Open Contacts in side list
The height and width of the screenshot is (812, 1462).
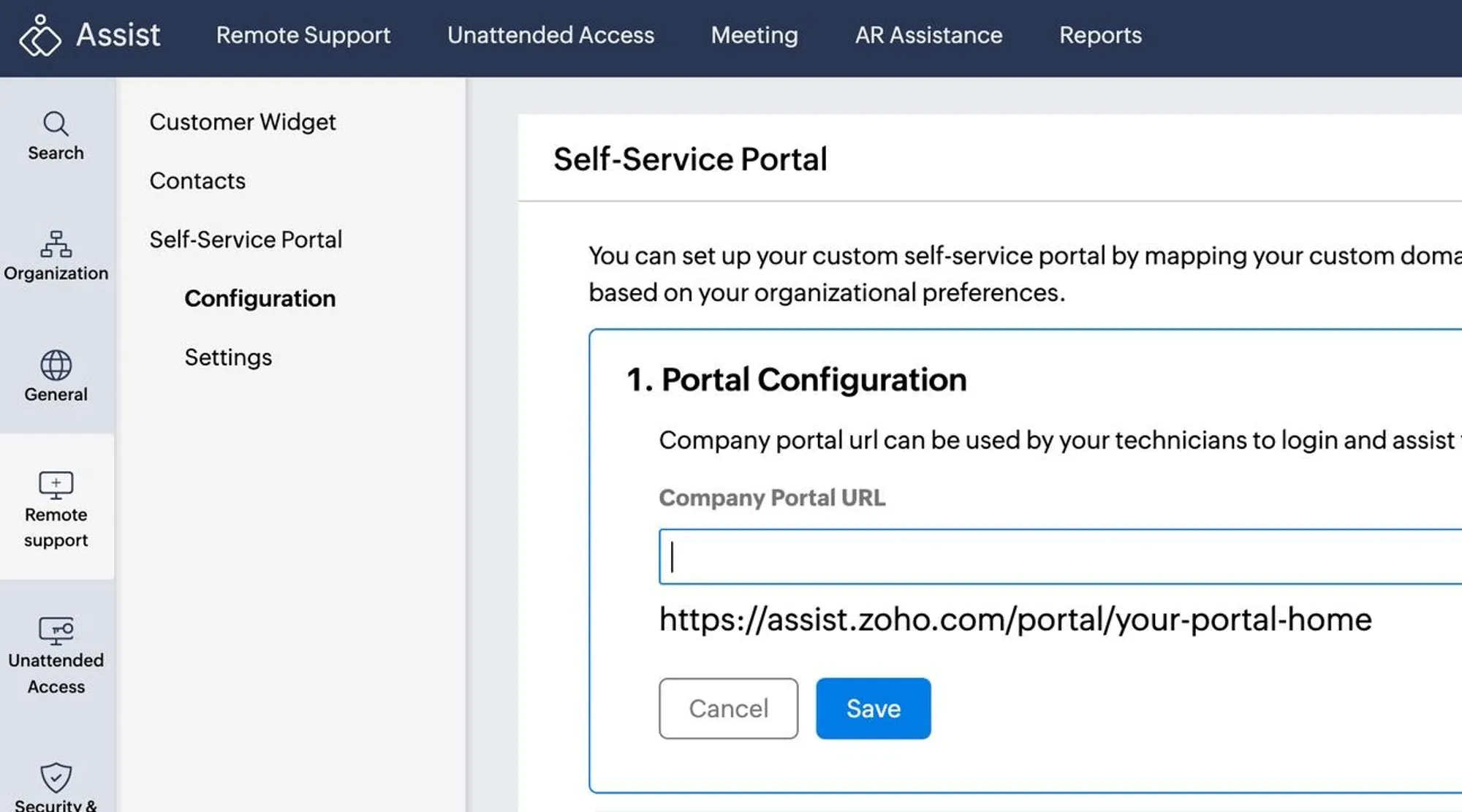[x=197, y=181]
